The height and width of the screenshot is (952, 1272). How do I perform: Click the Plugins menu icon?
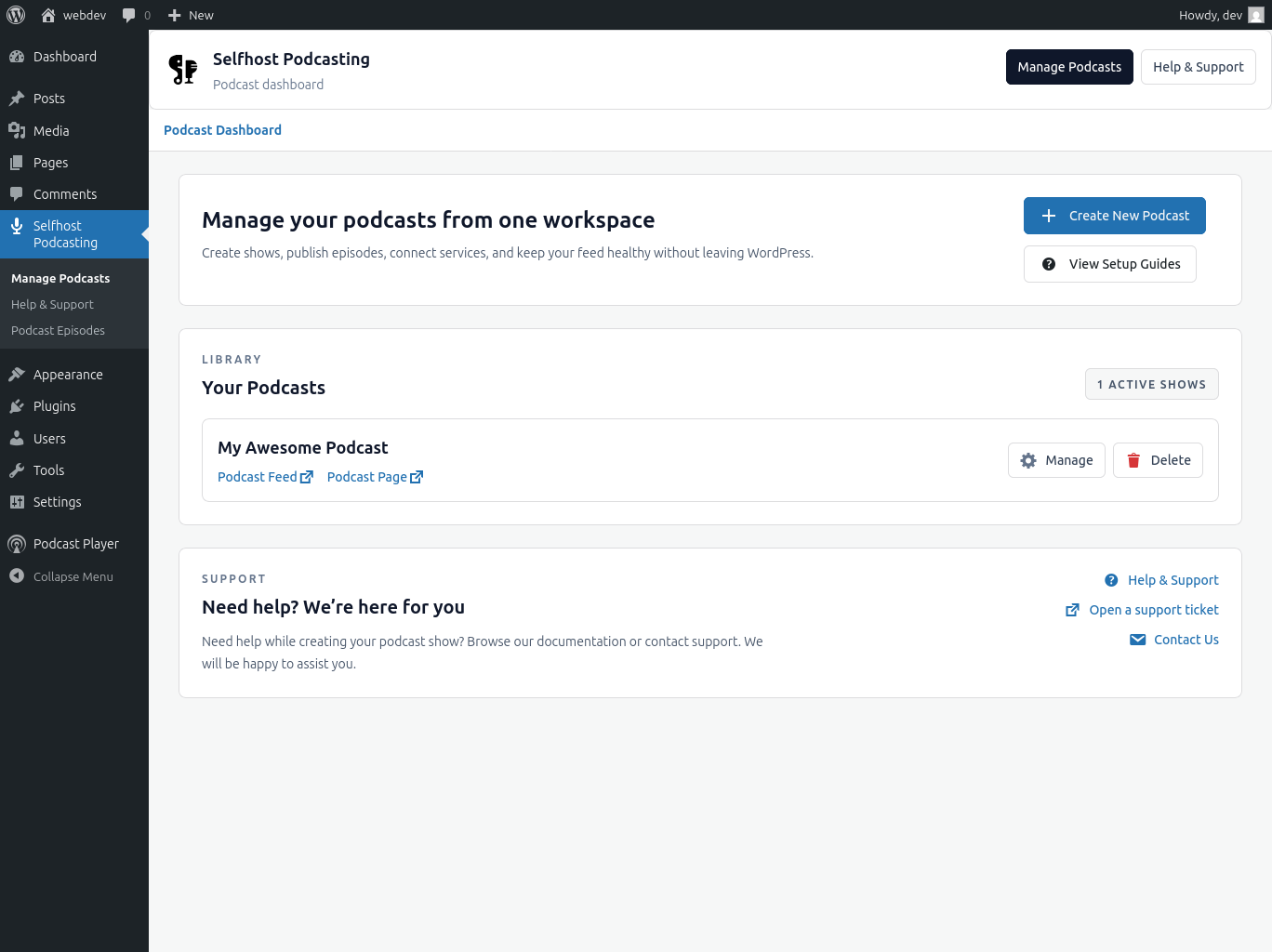coord(17,406)
